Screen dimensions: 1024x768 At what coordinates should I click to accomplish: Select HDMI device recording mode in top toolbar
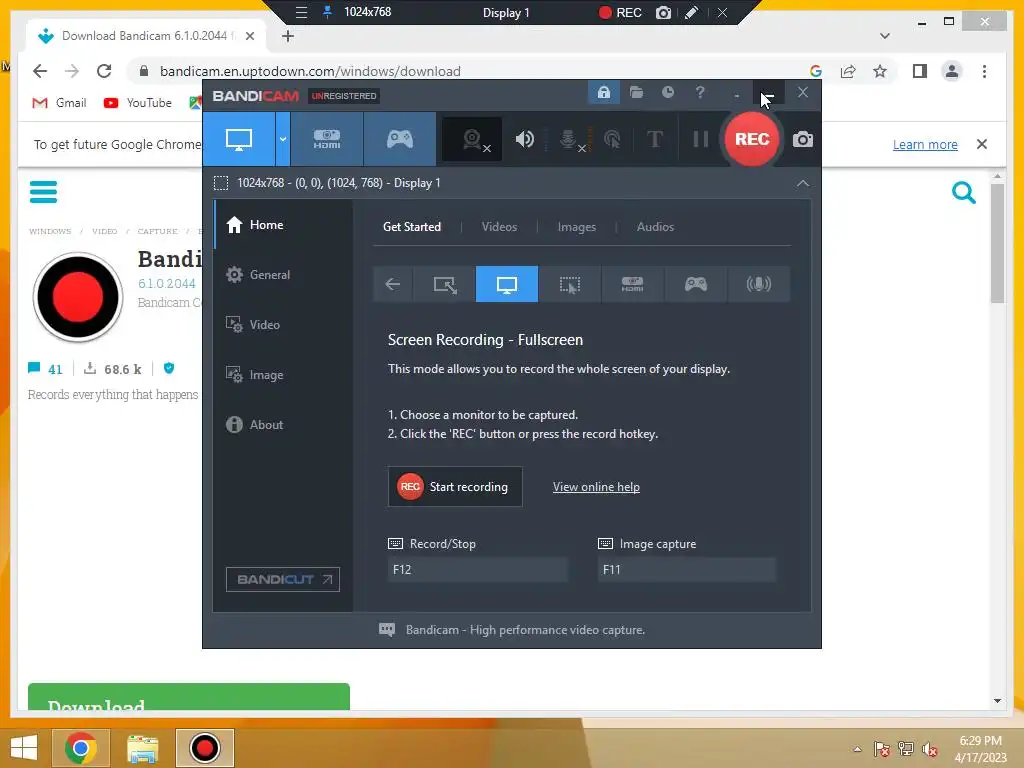(327, 139)
